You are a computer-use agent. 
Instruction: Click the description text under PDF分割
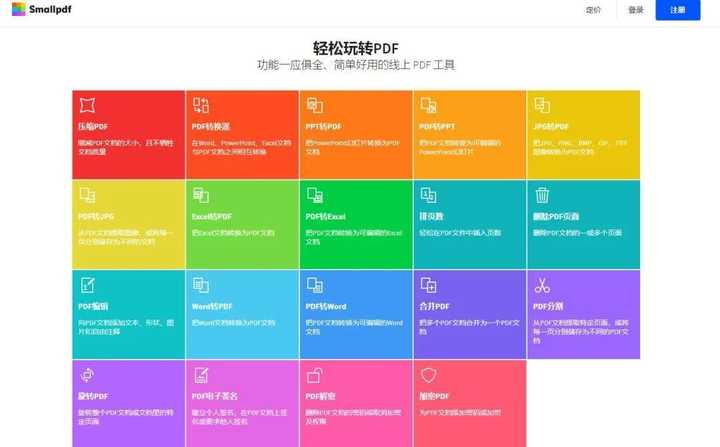pyautogui.click(x=581, y=332)
